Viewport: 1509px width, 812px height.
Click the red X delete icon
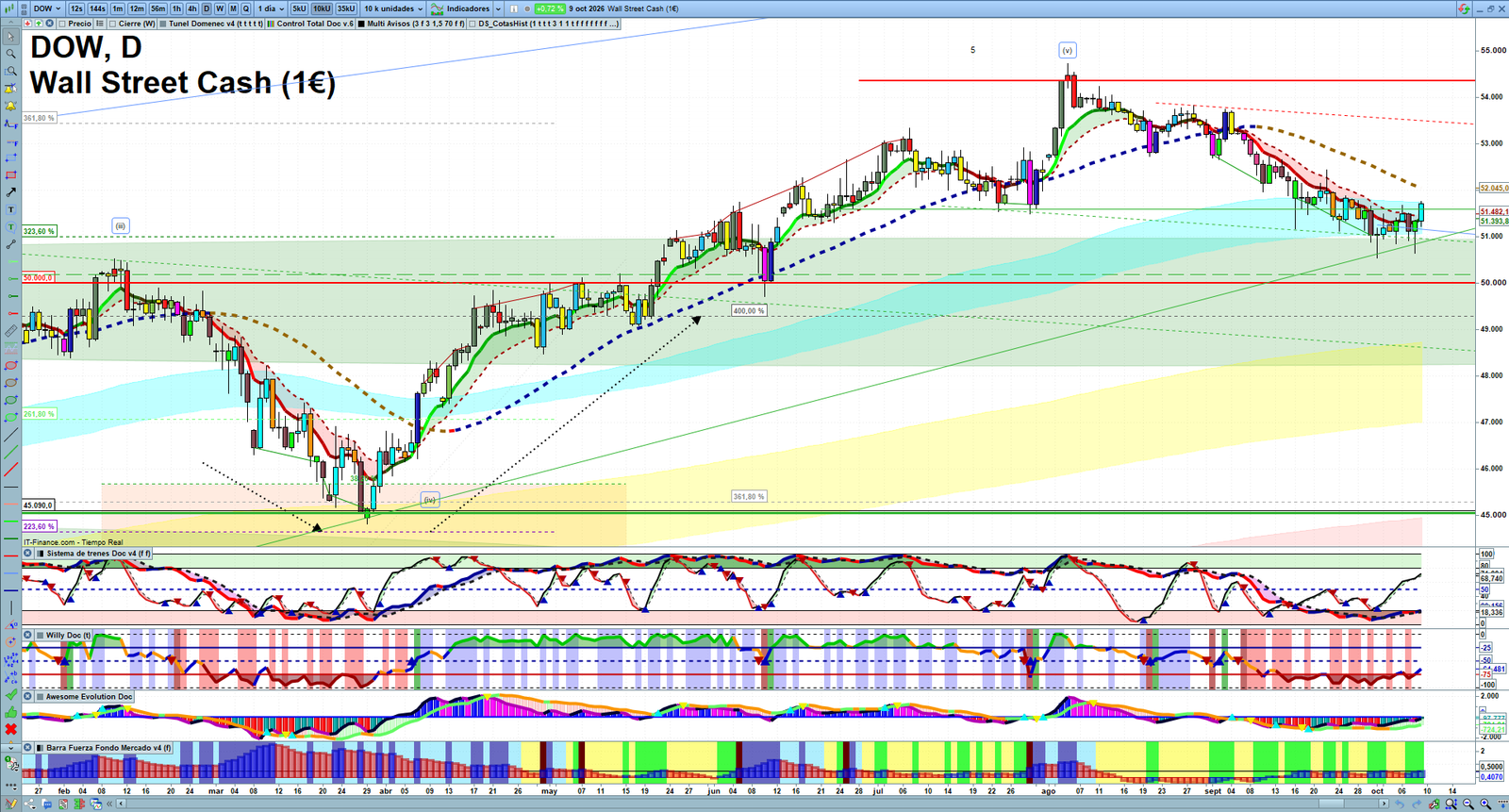10,729
